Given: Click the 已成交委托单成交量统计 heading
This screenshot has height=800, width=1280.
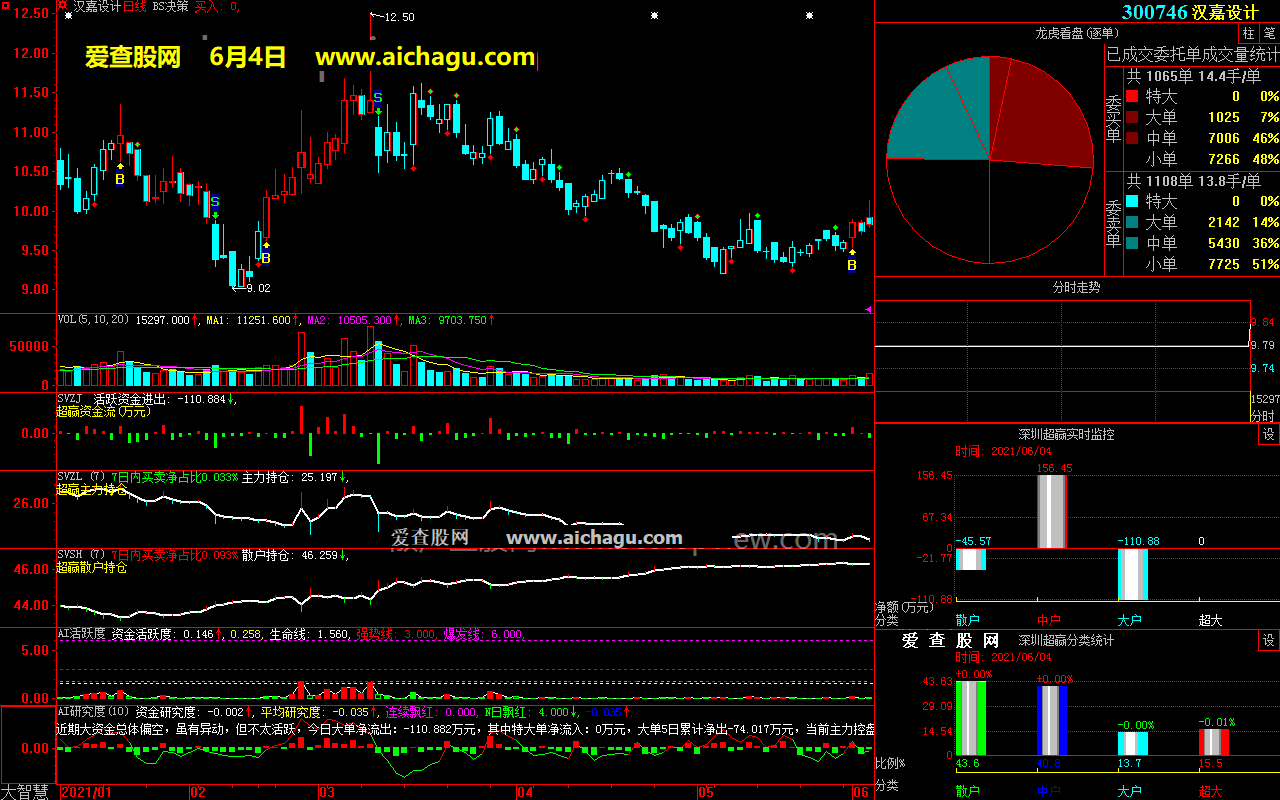Looking at the screenshot, I should (x=1192, y=54).
